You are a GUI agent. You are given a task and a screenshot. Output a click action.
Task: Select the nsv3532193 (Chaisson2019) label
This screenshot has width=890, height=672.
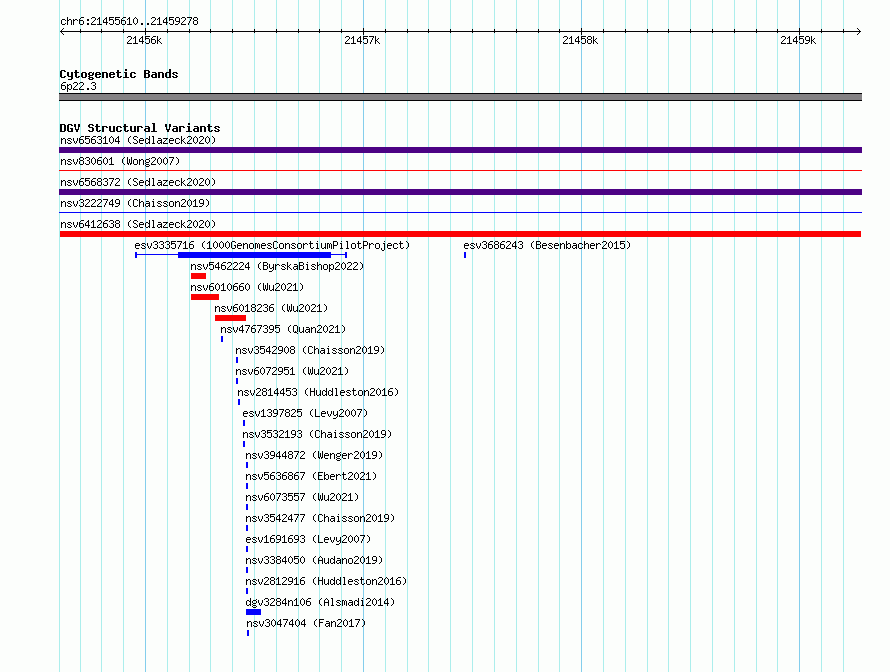pyautogui.click(x=317, y=434)
